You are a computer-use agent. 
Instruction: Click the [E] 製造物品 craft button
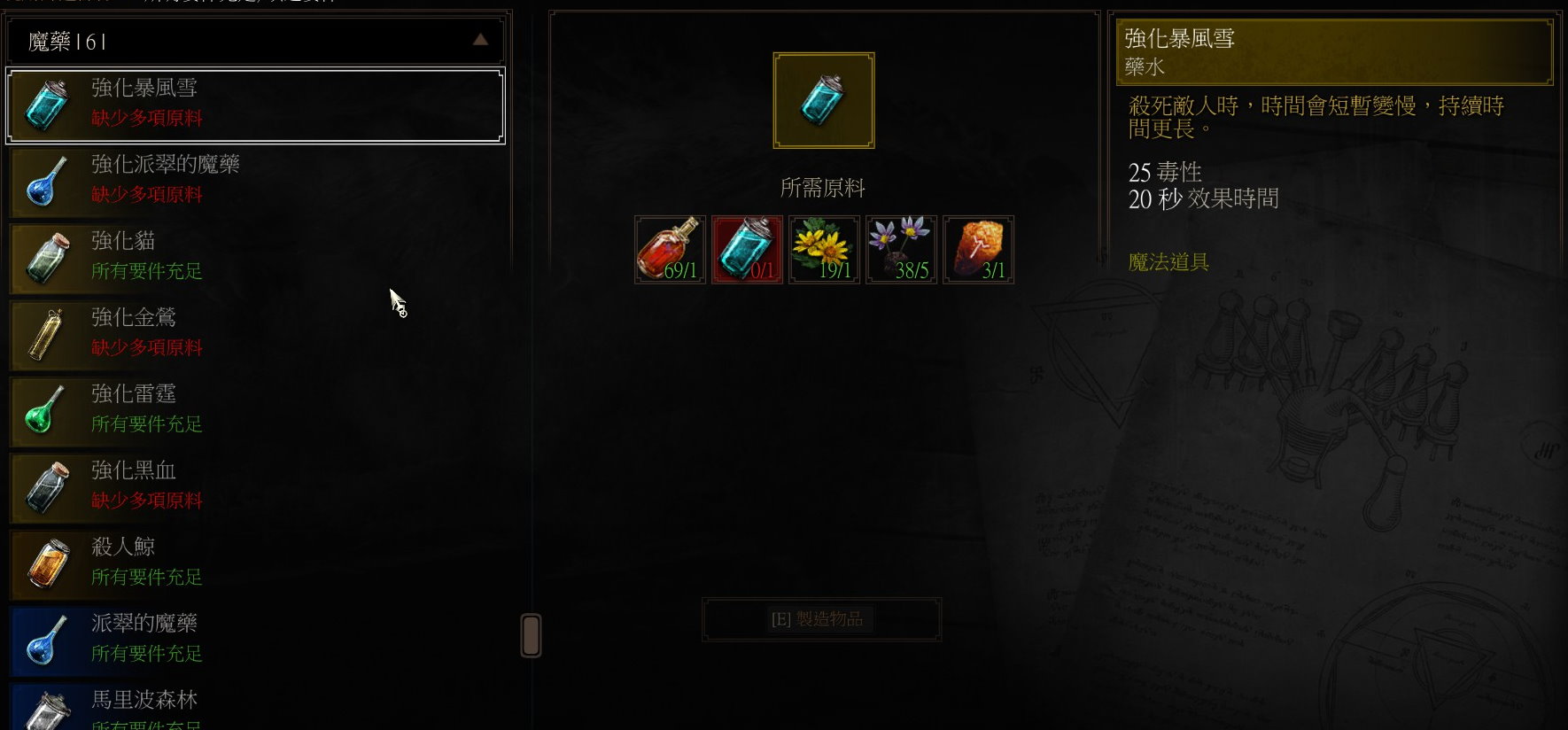(821, 619)
